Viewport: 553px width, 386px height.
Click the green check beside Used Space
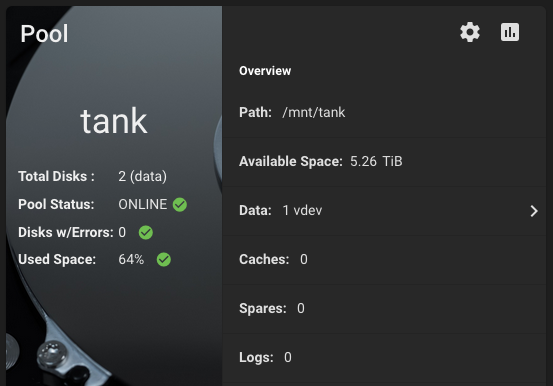pos(164,260)
